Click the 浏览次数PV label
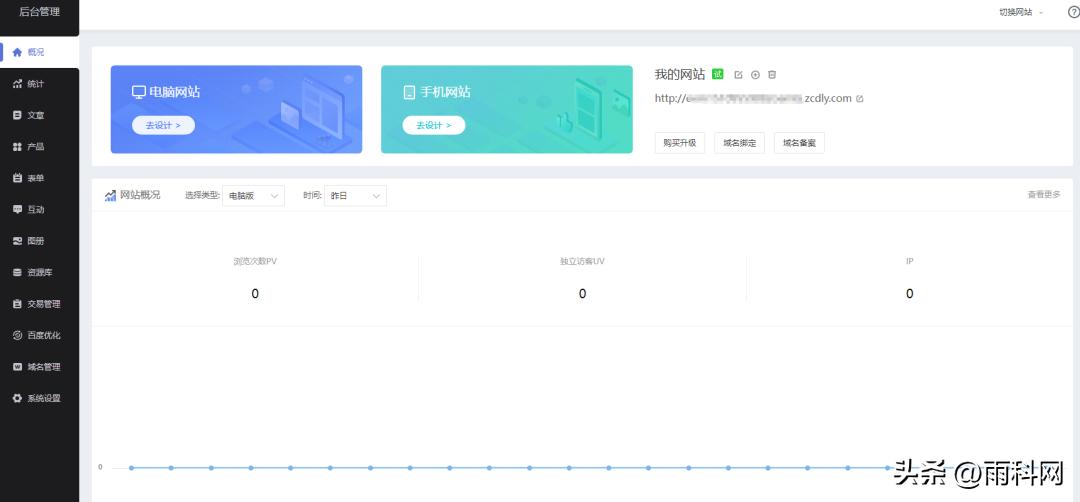 tap(255, 262)
